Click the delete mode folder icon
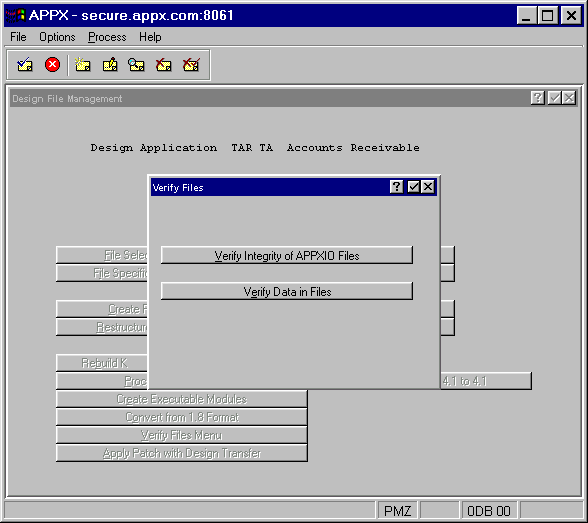588x523 pixels. [164, 64]
